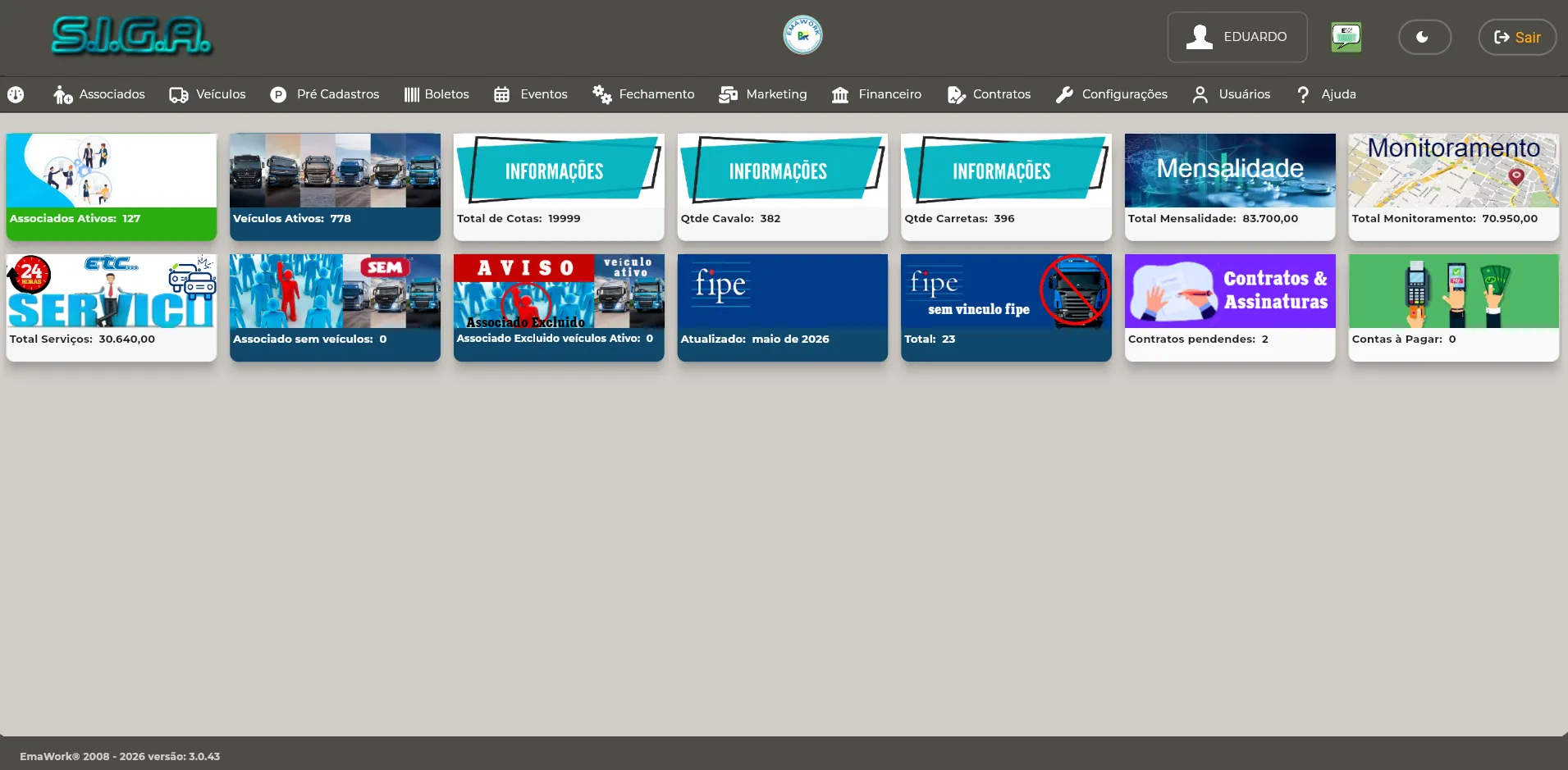1568x770 pixels.
Task: Click the Ajuda question mark icon
Action: coord(1303,95)
